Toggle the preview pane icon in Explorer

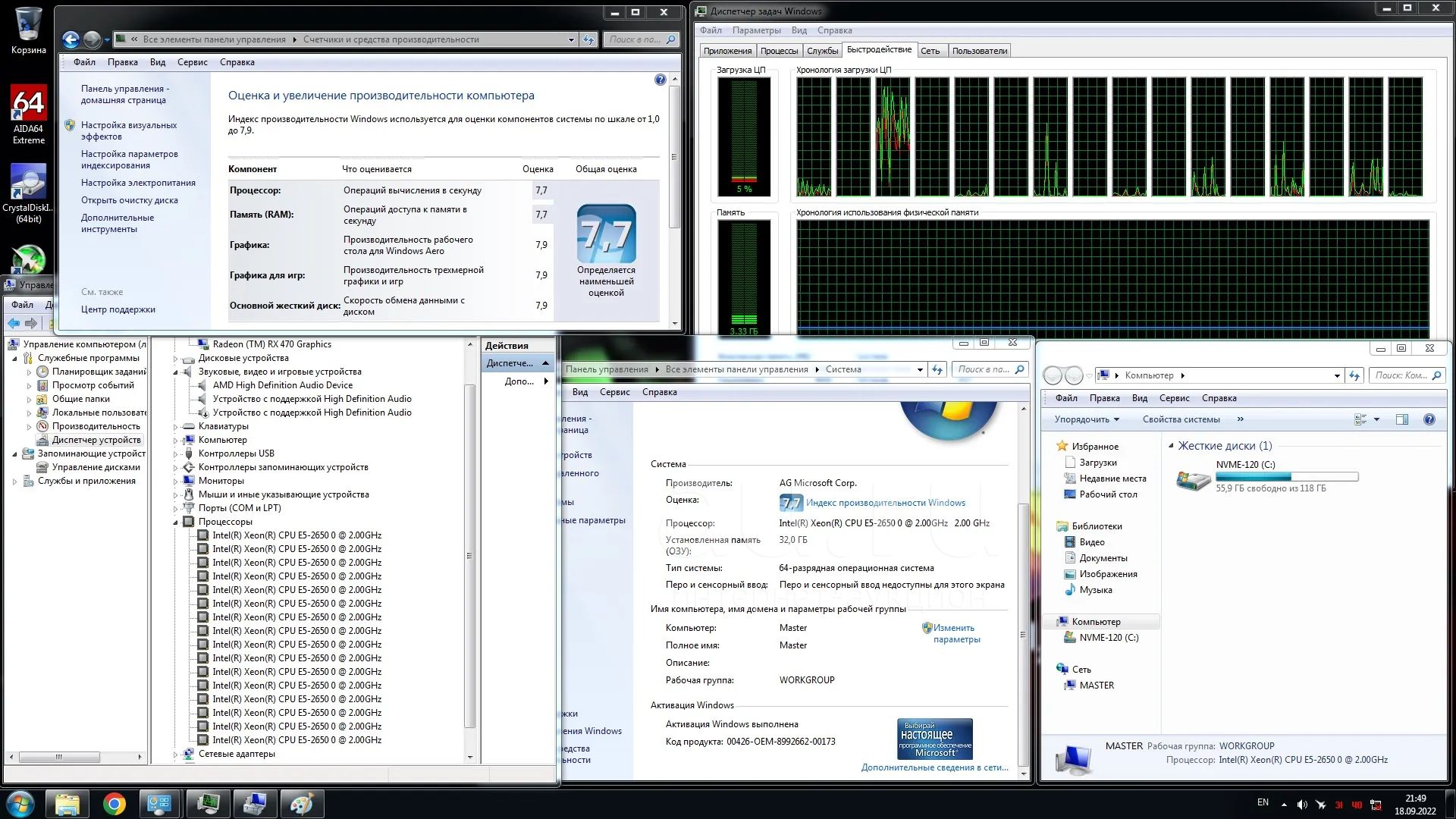point(1401,419)
